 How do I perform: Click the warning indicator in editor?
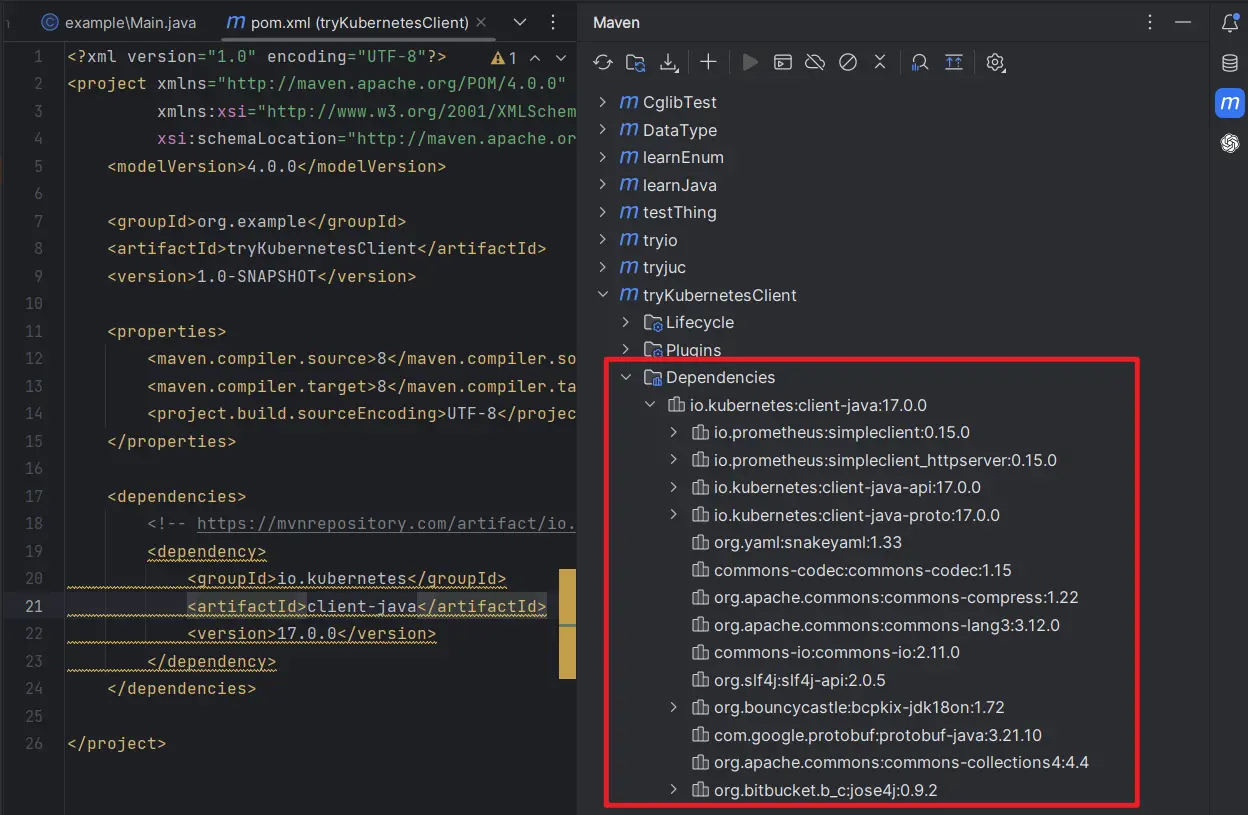point(504,58)
